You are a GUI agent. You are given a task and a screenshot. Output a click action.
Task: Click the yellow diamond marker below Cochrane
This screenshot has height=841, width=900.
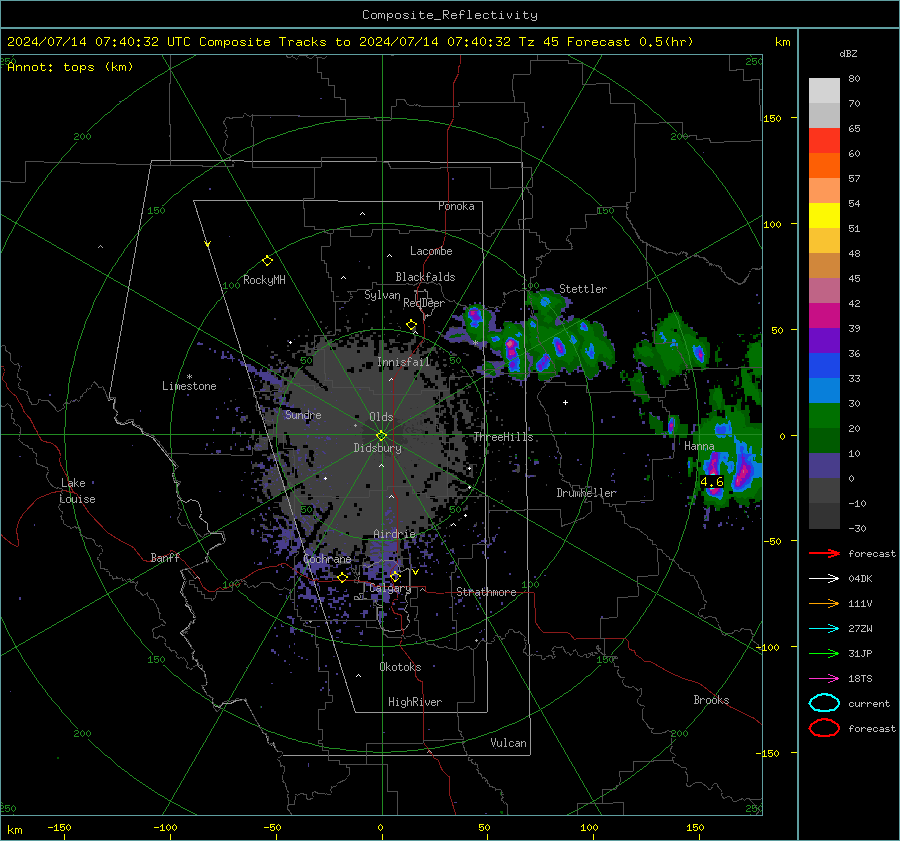343,578
